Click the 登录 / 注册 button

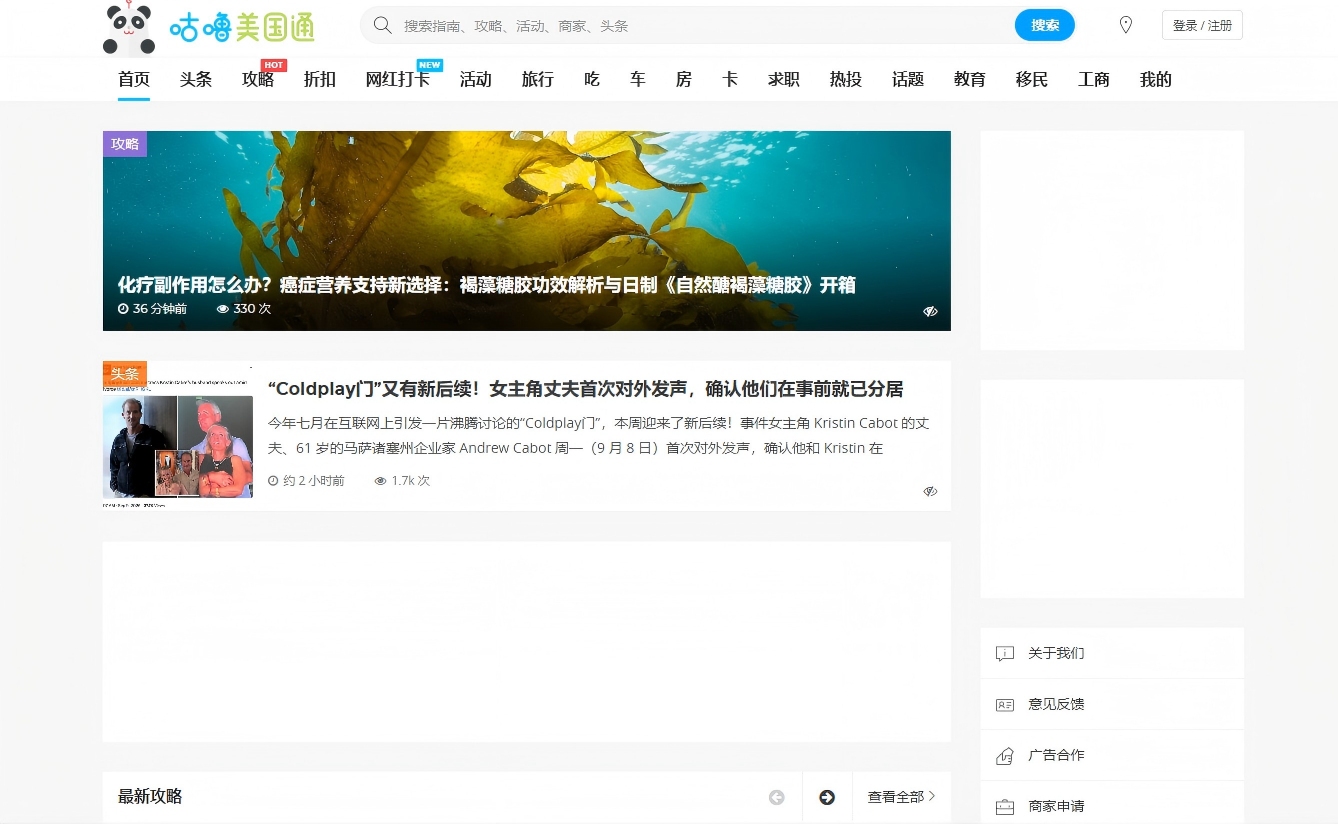1202,25
